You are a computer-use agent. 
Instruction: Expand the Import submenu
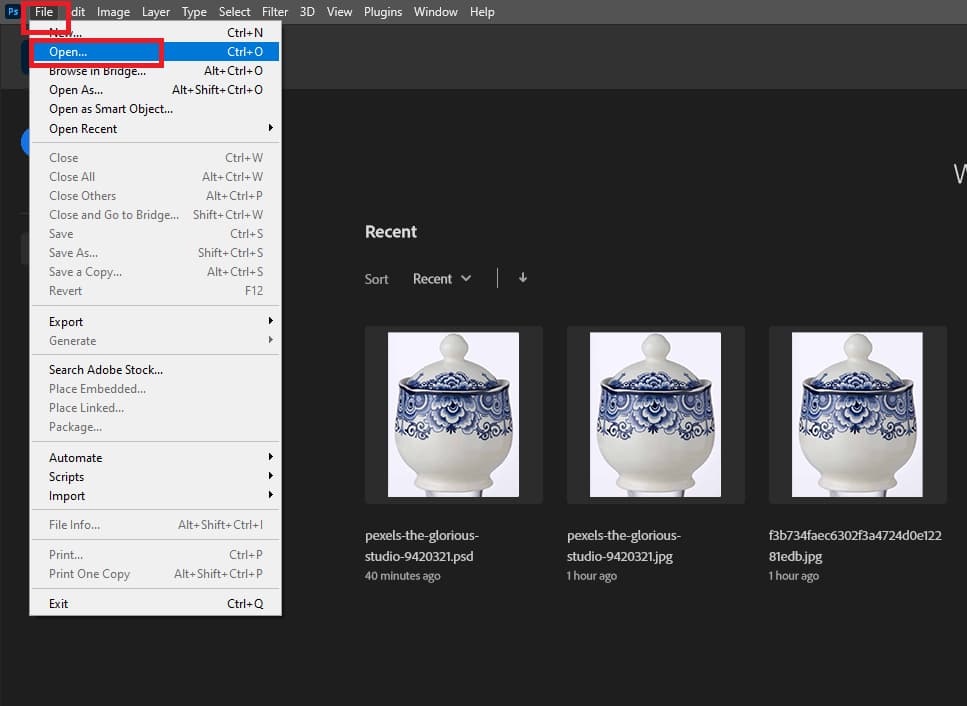(155, 496)
